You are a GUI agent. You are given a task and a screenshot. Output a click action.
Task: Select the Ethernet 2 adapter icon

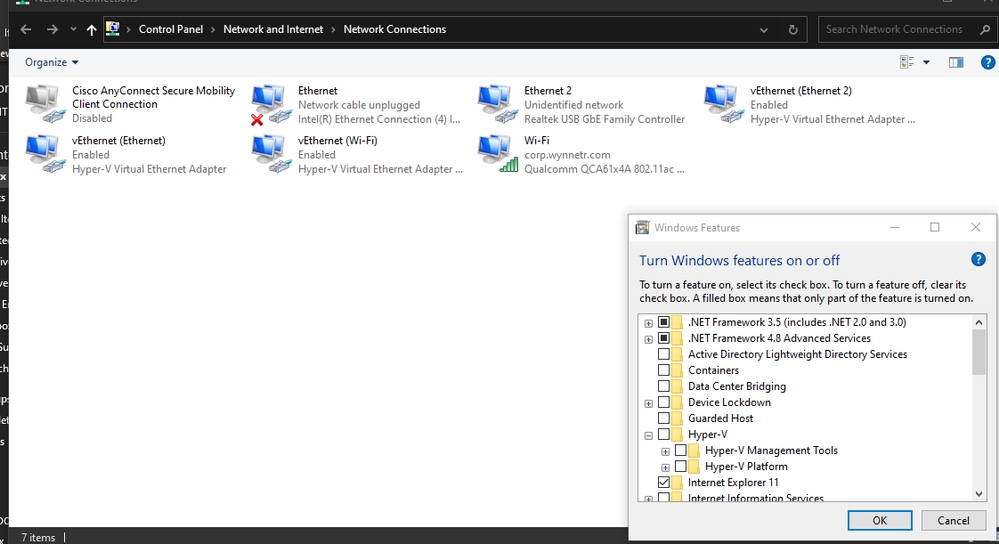[x=498, y=104]
